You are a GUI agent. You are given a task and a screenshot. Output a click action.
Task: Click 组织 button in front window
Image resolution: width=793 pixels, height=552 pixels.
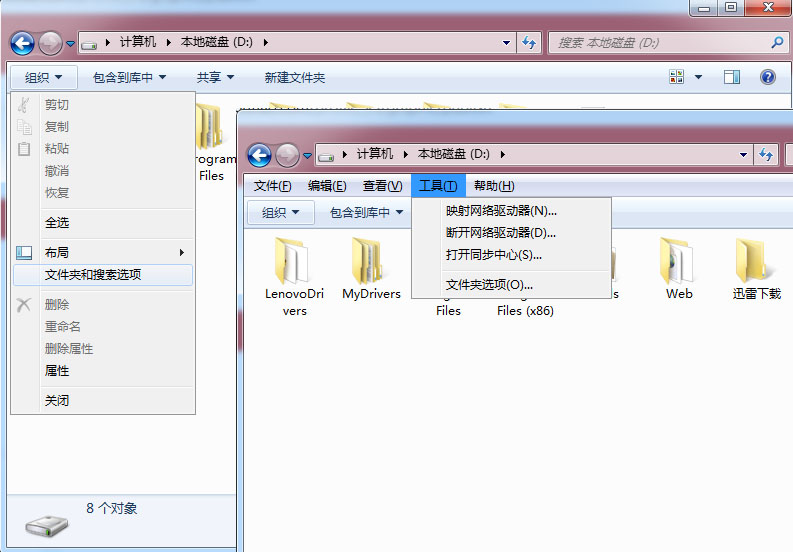pyautogui.click(x=280, y=213)
